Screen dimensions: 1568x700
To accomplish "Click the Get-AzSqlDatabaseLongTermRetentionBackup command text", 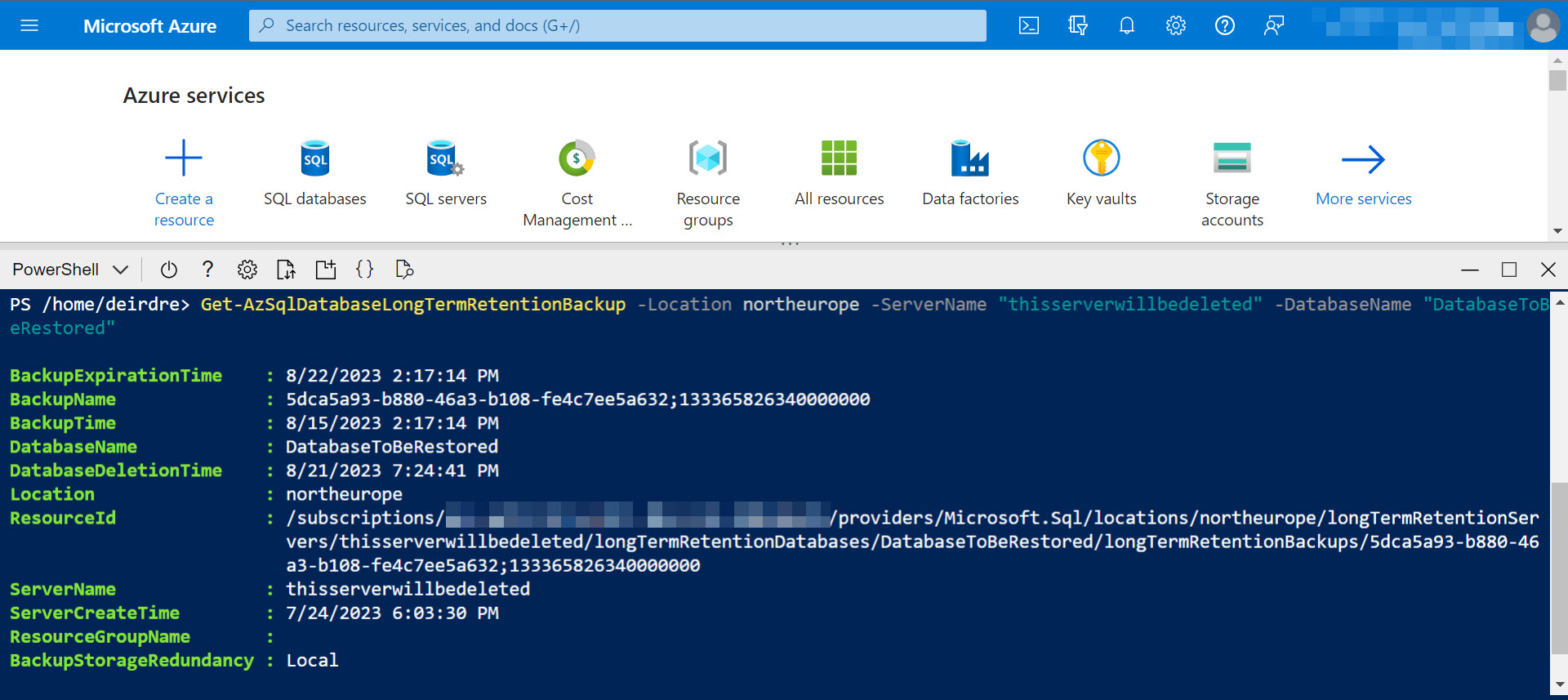I will pyautogui.click(x=413, y=305).
